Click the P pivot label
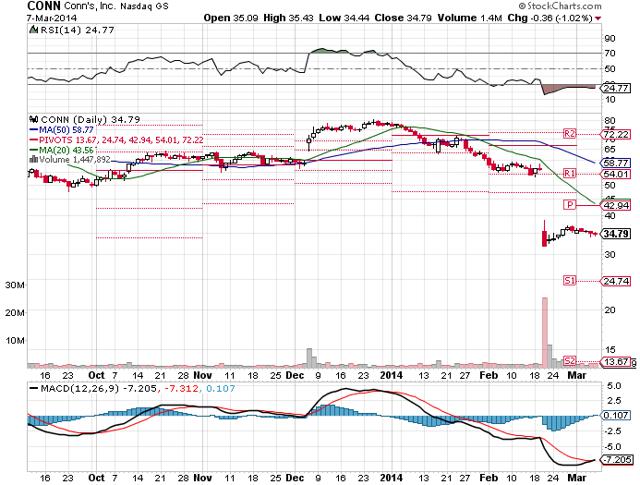 [570, 205]
